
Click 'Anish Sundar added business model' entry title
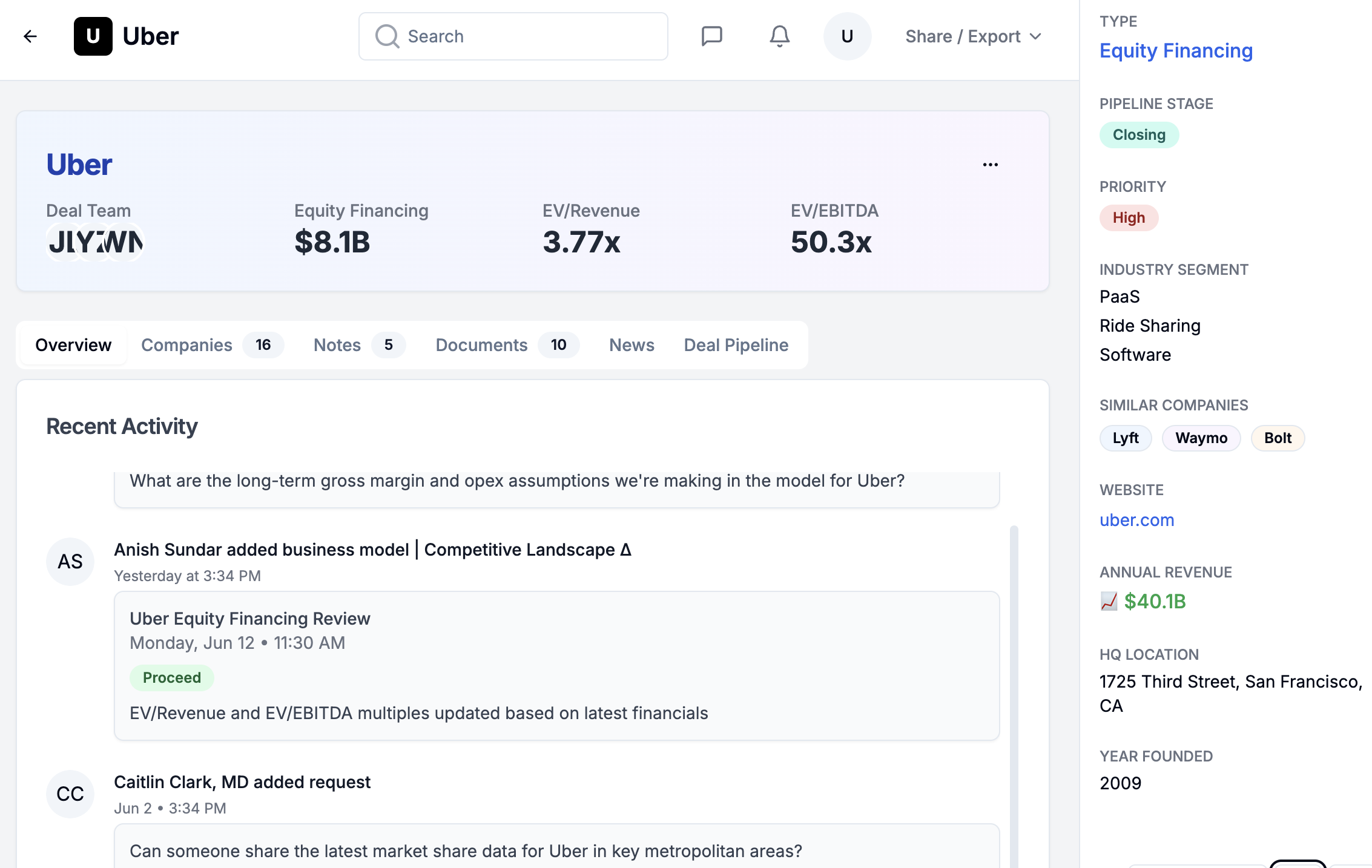coord(372,550)
